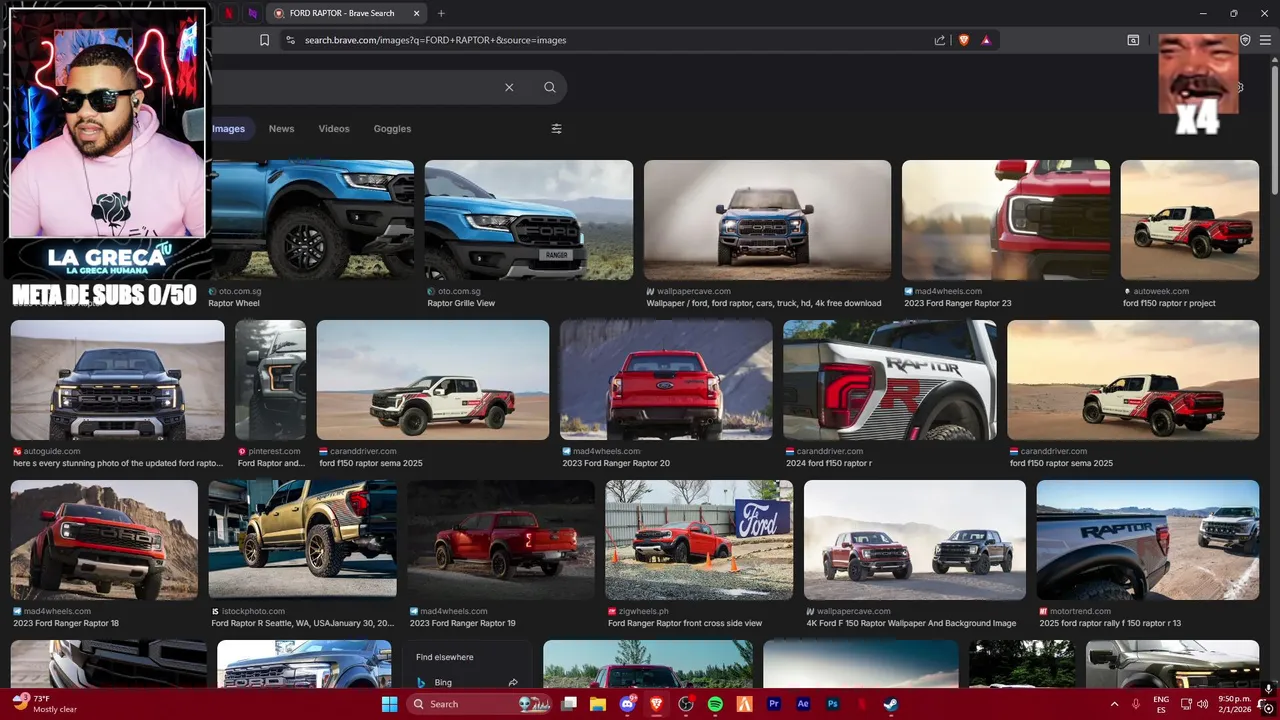Open the ENG ES language switcher
The image size is (1280, 720).
coord(1161,704)
